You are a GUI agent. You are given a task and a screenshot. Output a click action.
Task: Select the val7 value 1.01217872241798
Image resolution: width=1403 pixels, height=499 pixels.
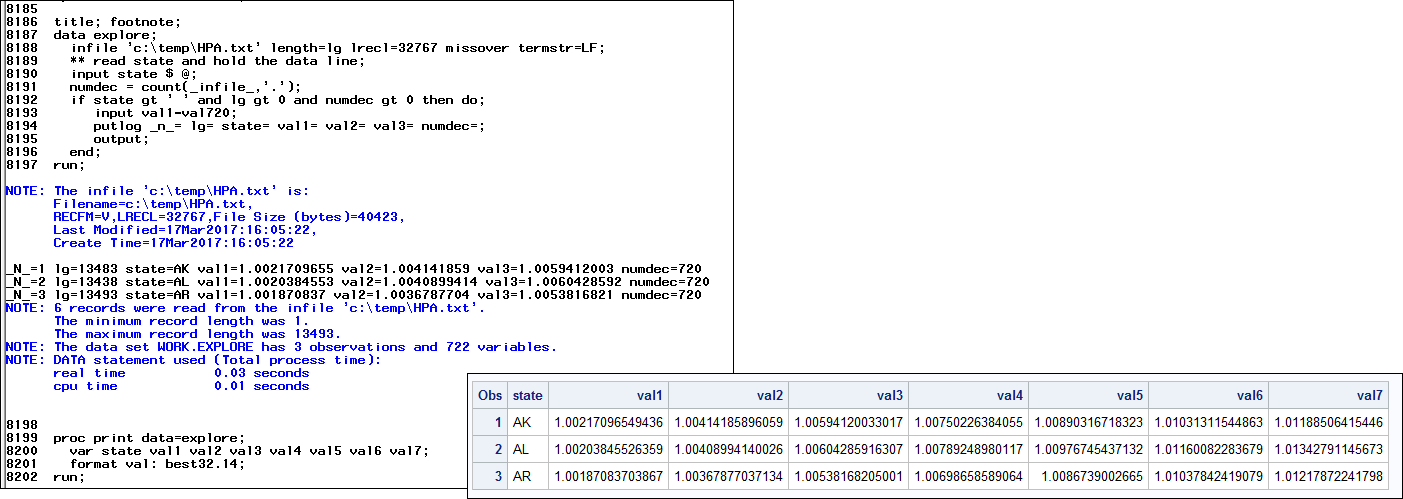(1330, 477)
